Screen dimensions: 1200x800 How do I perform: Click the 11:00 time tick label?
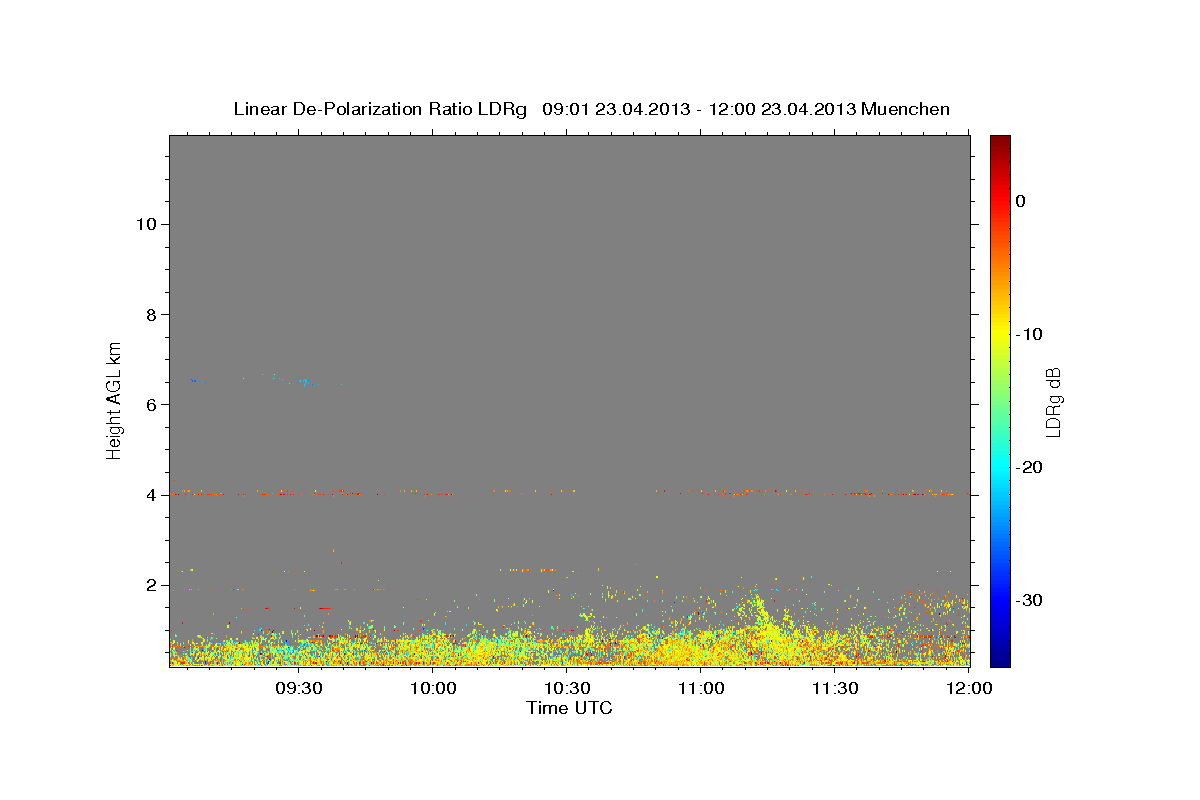click(x=701, y=688)
